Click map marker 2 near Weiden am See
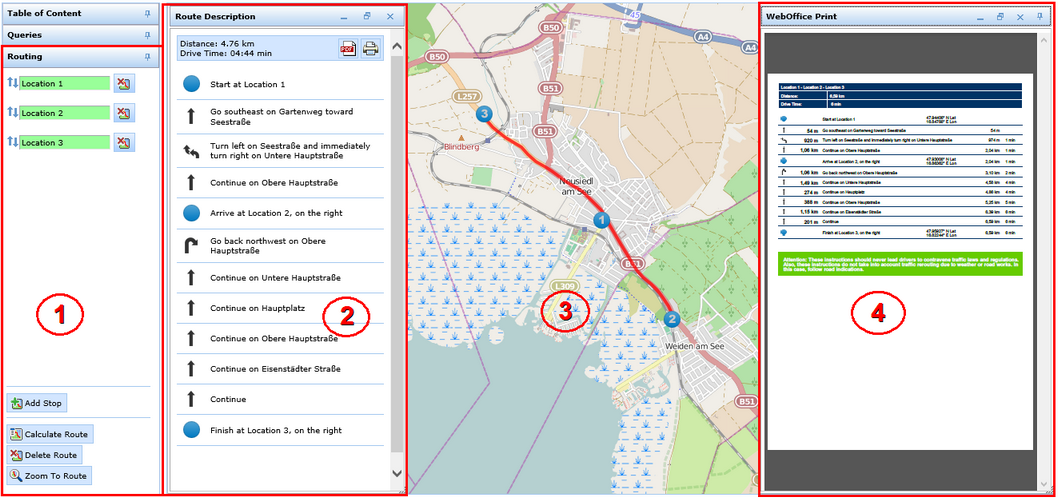Image resolution: width=1058 pixels, height=498 pixels. [671, 319]
